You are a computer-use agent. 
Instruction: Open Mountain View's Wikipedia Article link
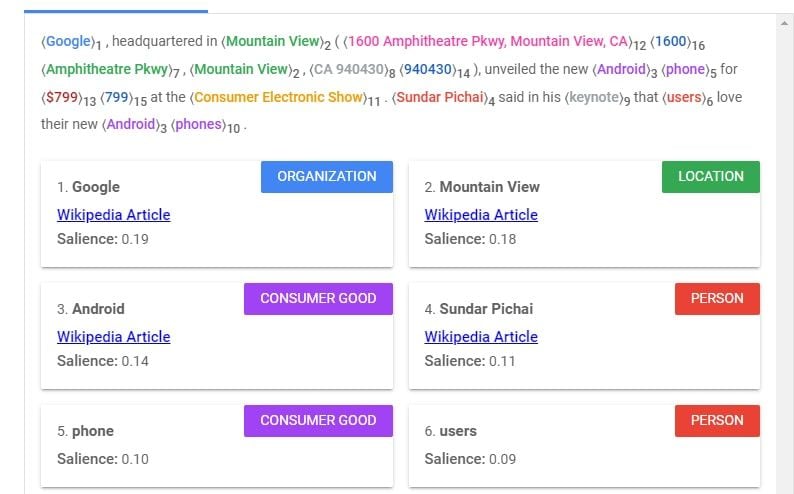pyautogui.click(x=481, y=215)
